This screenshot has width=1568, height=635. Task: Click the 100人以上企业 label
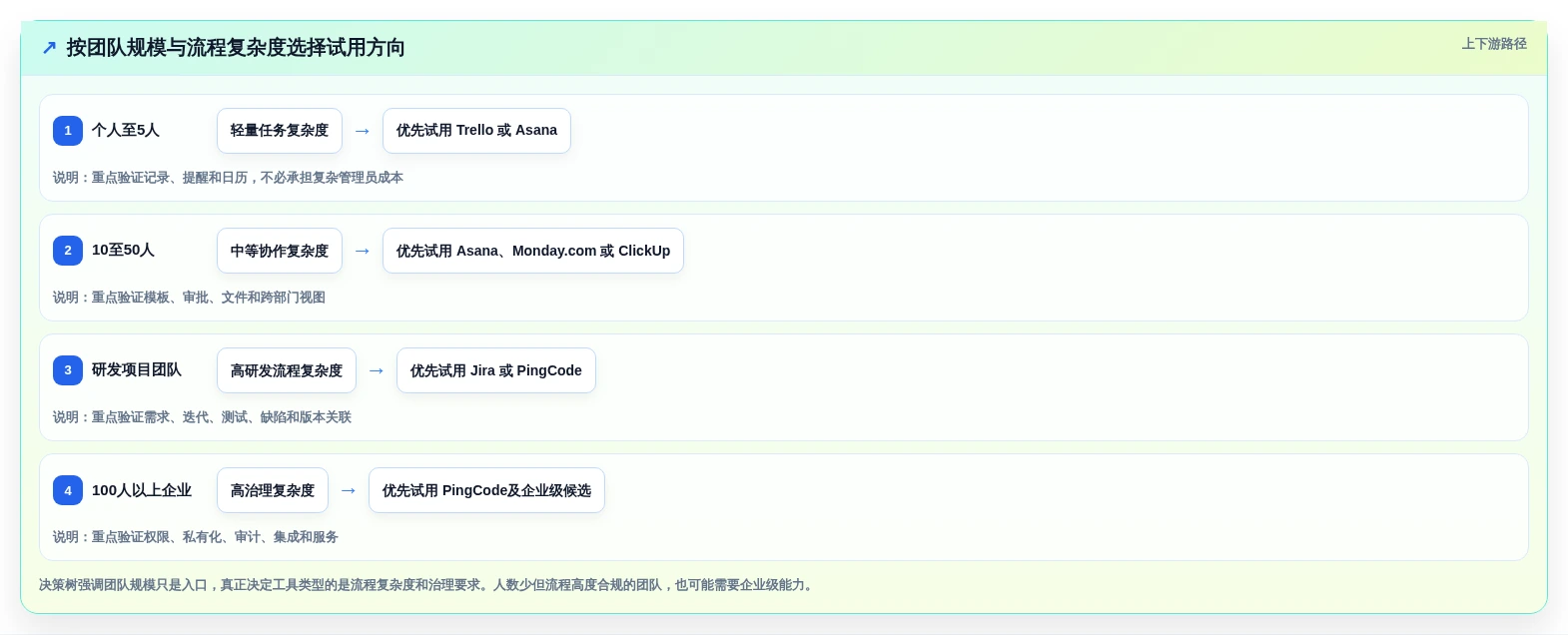(x=142, y=490)
